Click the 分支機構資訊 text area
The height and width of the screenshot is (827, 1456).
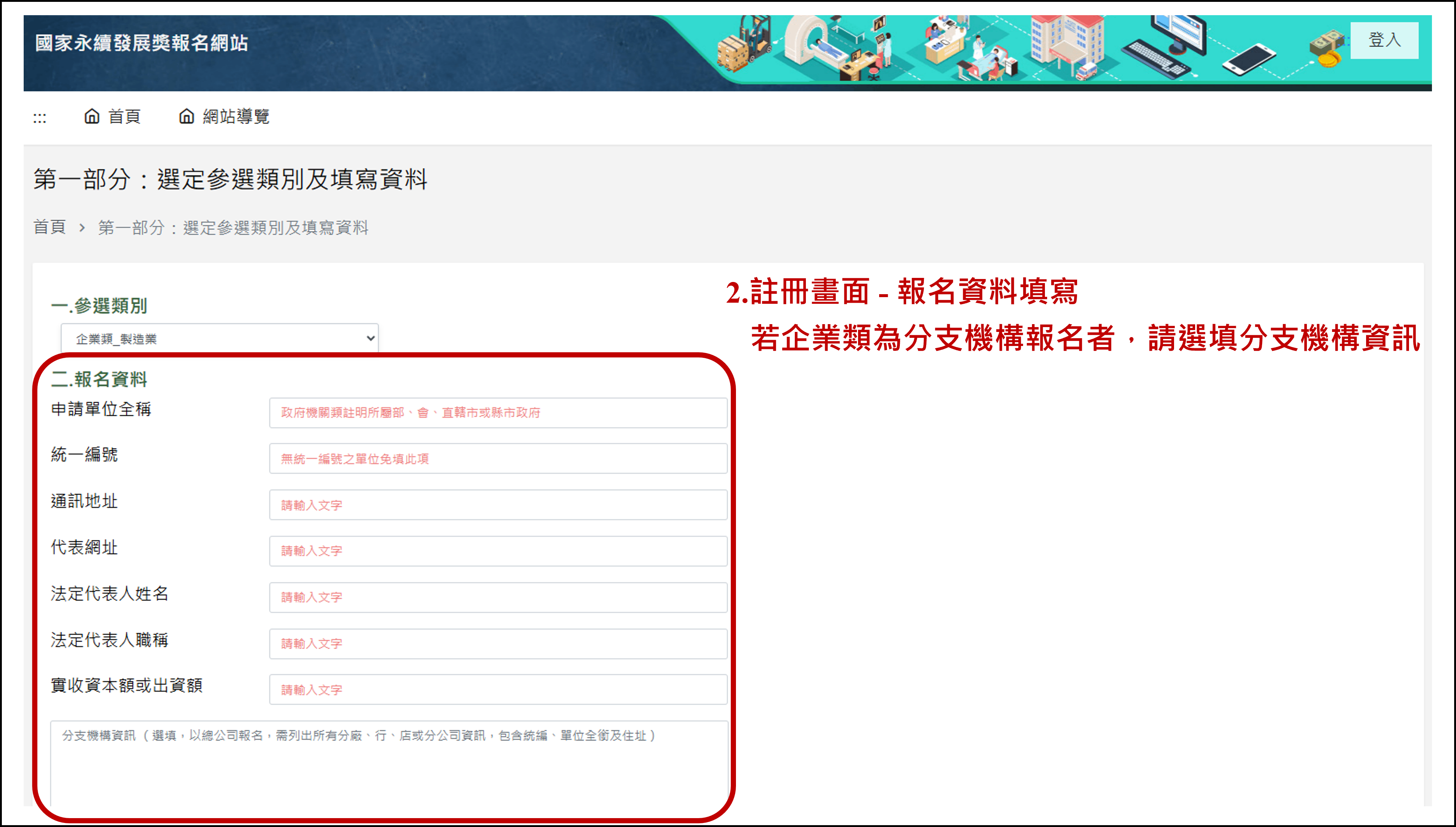pos(389,763)
